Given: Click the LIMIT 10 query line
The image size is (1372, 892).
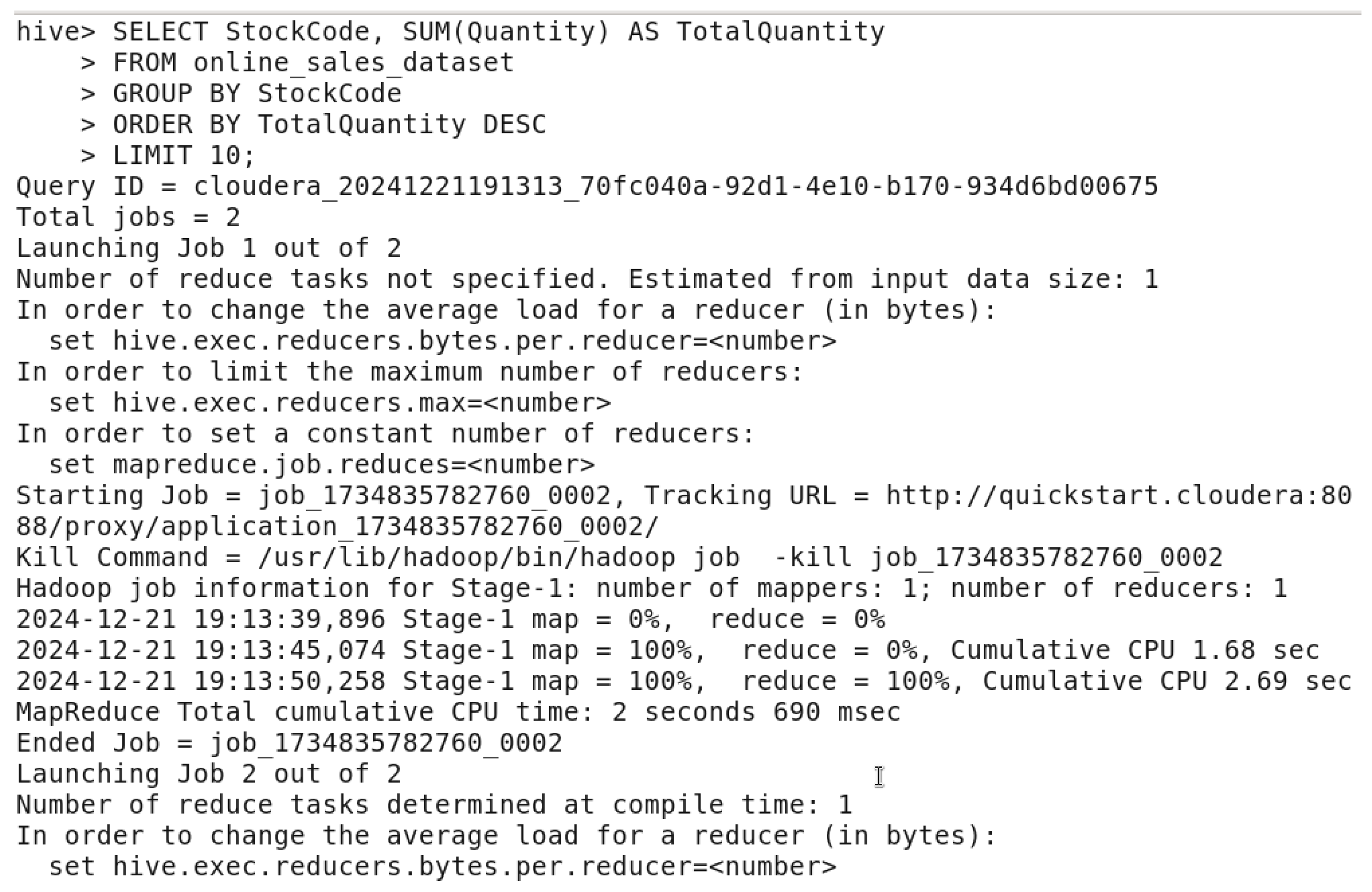Looking at the screenshot, I should [x=183, y=155].
